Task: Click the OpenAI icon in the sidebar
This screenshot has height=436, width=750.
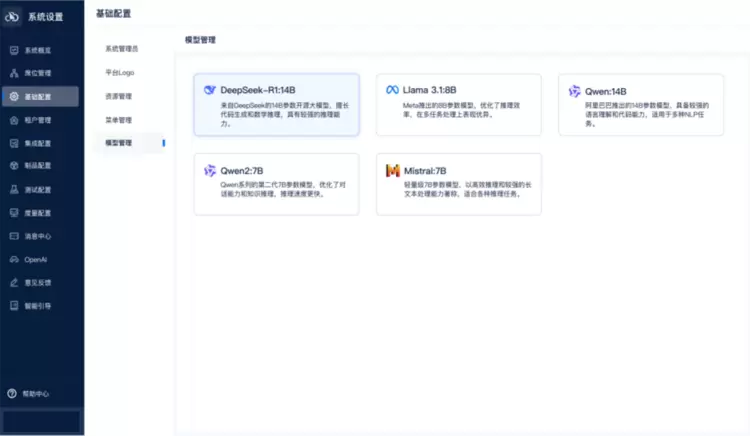Action: tap(13, 259)
